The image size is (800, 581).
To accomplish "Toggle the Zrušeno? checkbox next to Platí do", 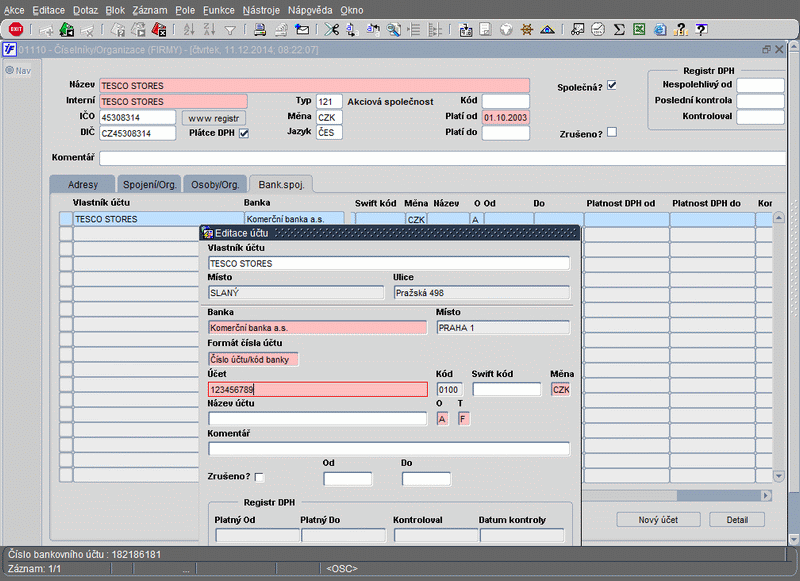I will click(612, 132).
